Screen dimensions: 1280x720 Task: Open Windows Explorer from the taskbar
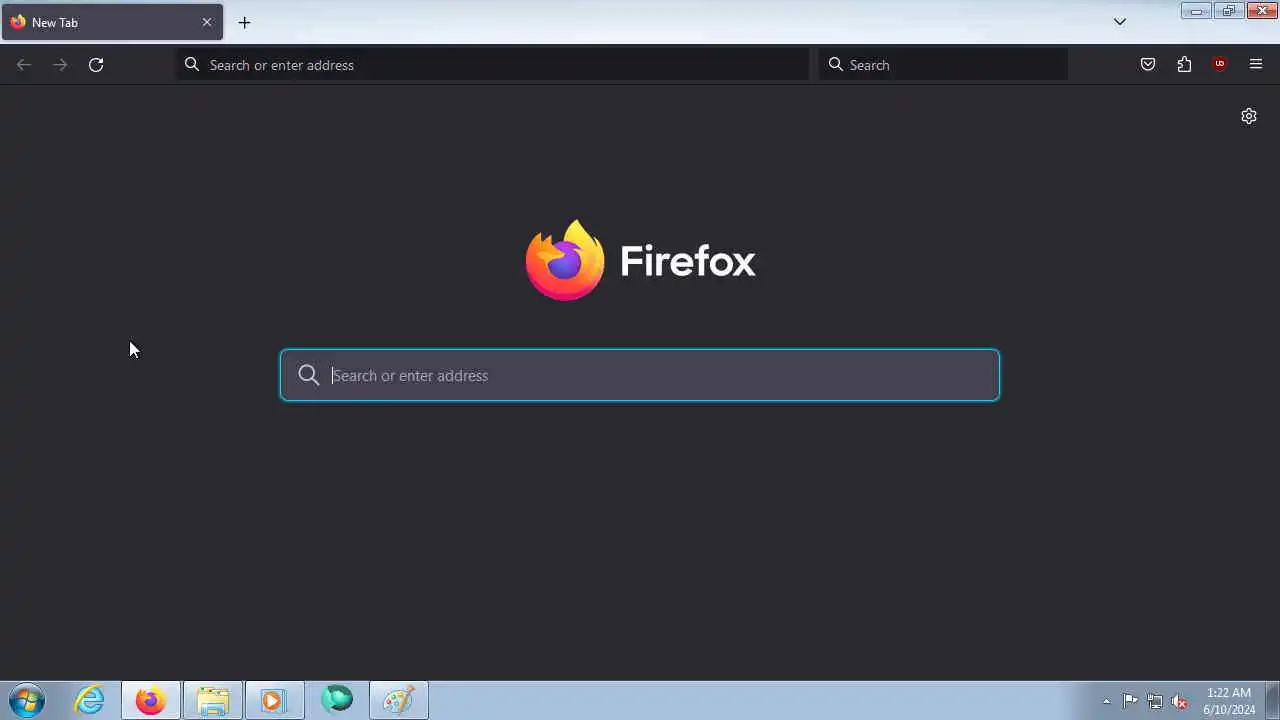(x=213, y=700)
